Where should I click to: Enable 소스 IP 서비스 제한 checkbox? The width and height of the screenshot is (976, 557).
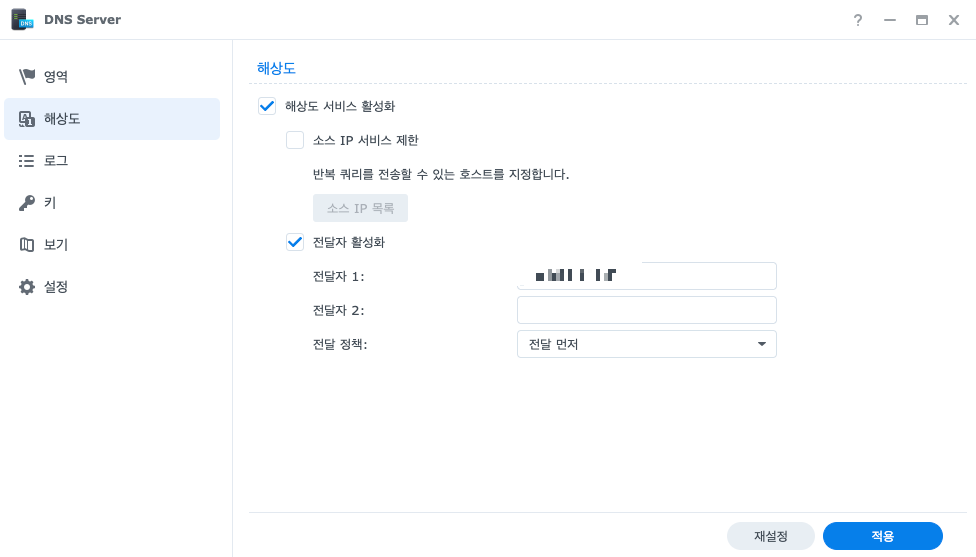(295, 140)
